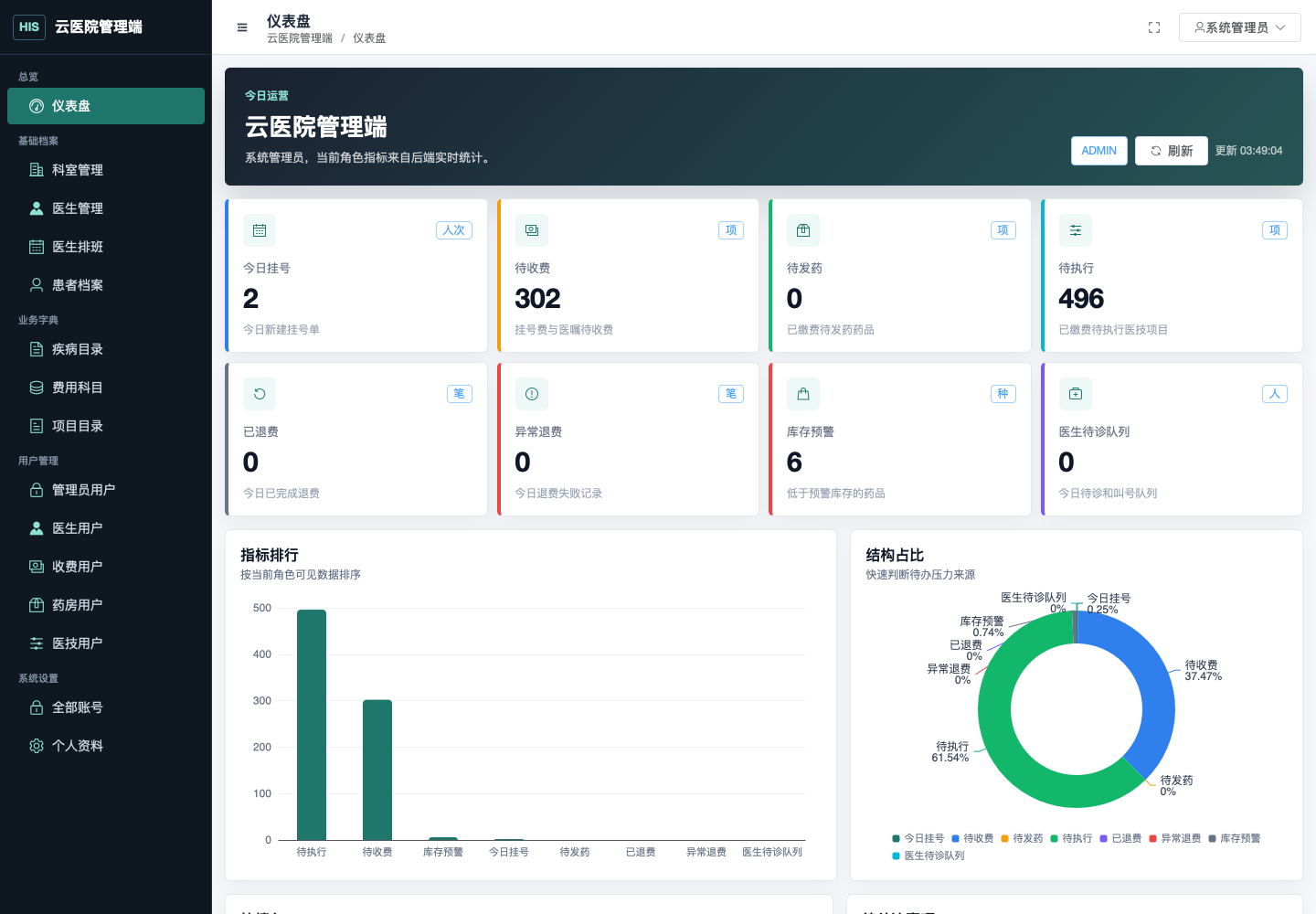Screen dimensions: 1316x914
Task: Click the 异常退费 card warning icon
Action: tap(532, 394)
